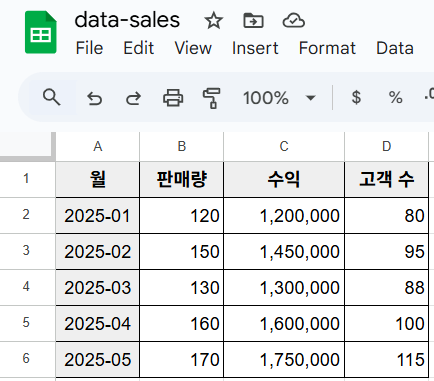Select the '고객 수' header cell
Viewport: 434px width, 381px height.
387,179
